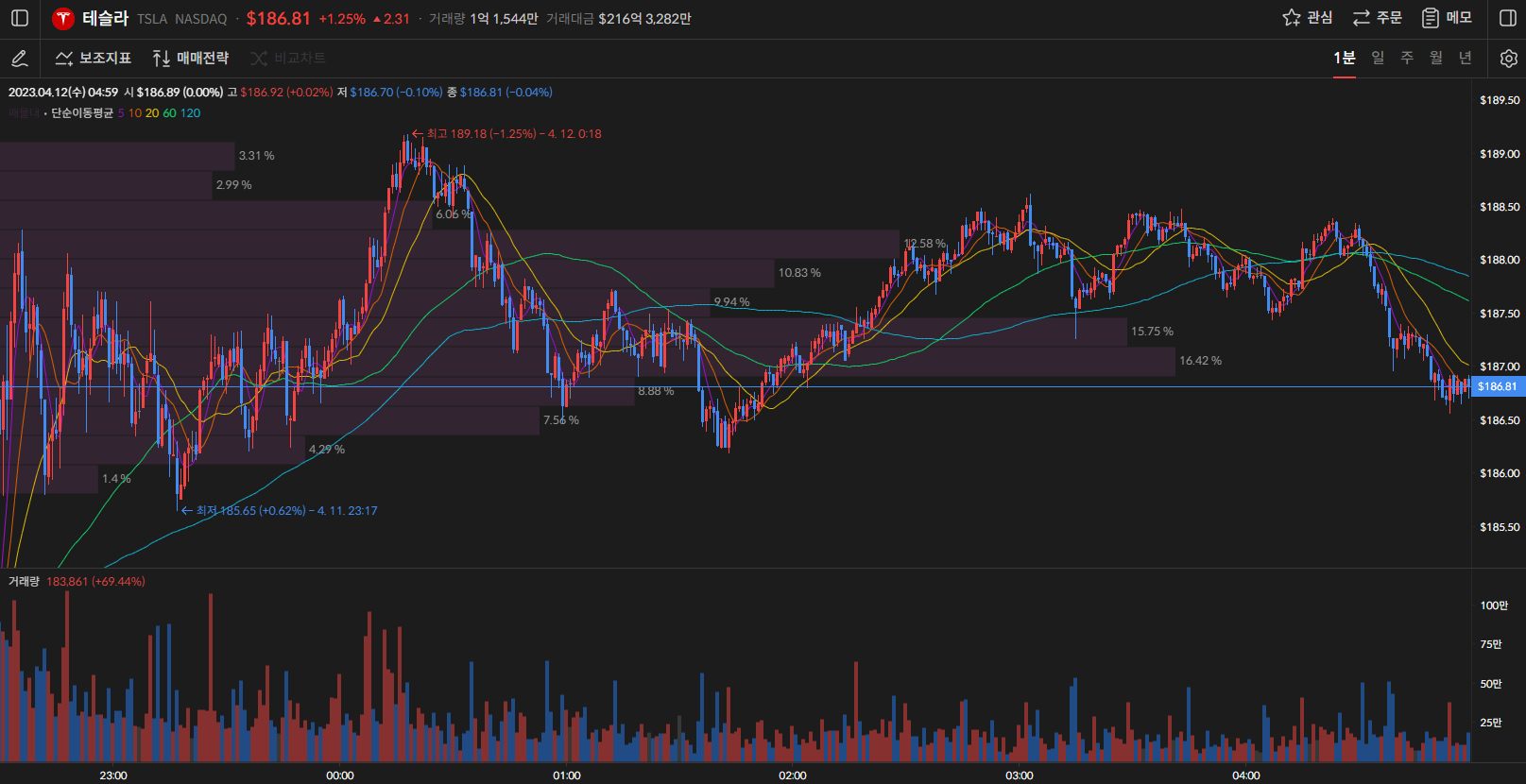
Task: Open the 메모 memo panel
Action: point(1447,18)
